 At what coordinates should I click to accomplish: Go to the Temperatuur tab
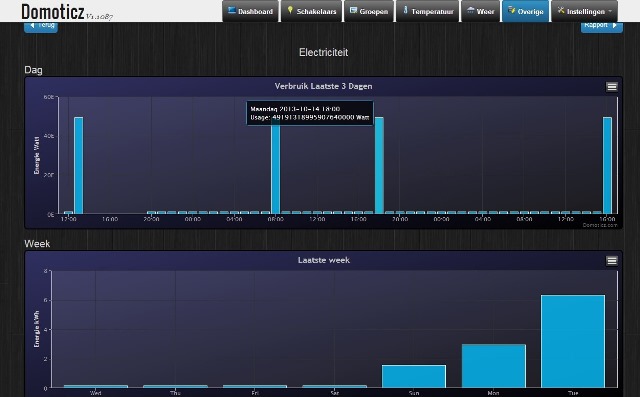(x=427, y=11)
